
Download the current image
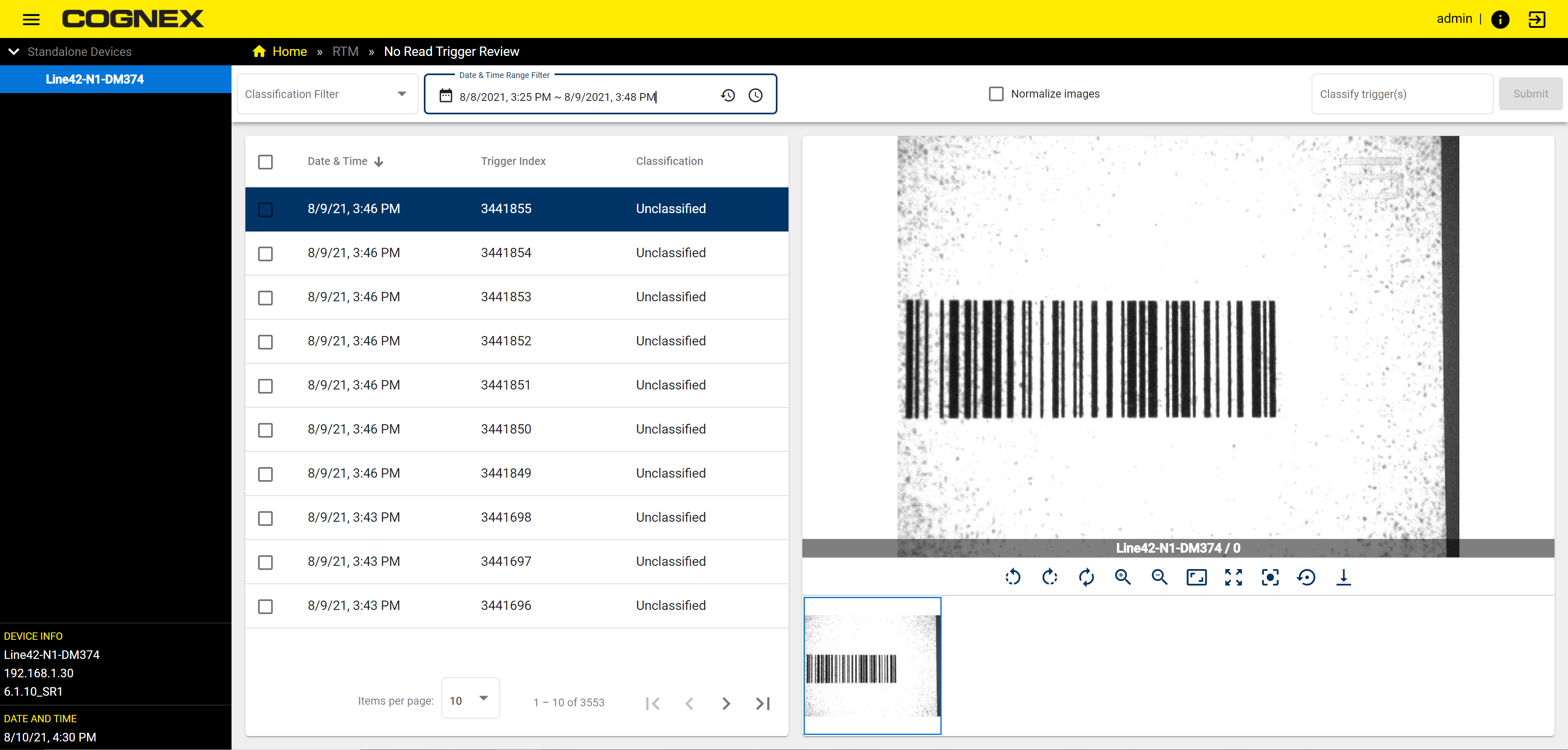[x=1343, y=576]
